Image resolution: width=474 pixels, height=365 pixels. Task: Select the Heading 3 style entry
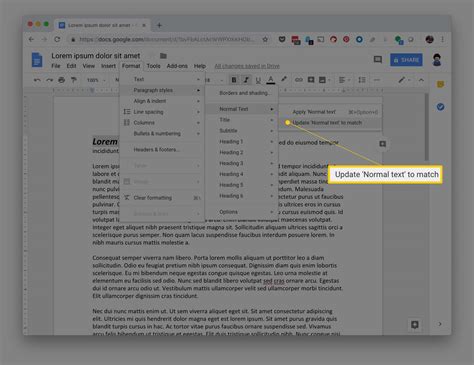[242, 163]
